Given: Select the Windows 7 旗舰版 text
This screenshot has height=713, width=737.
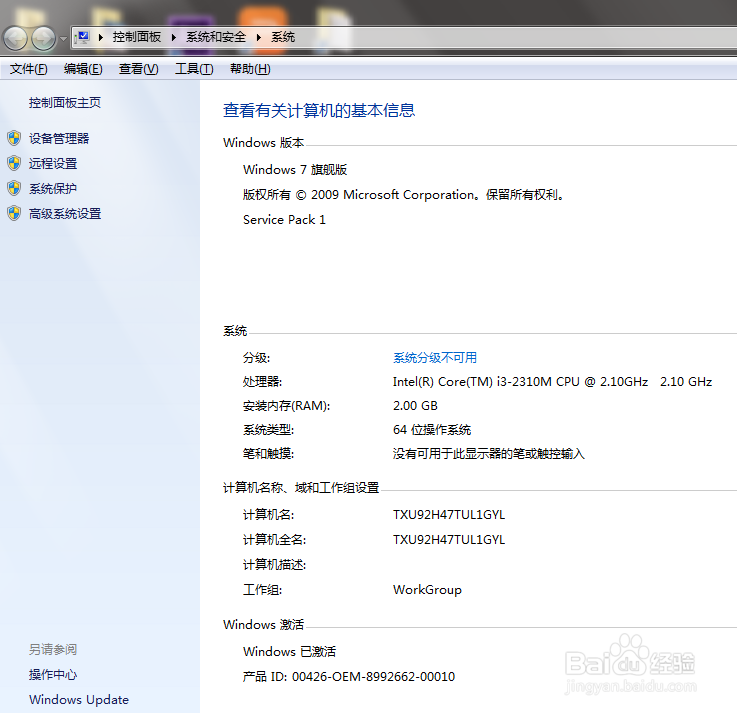Looking at the screenshot, I should (295, 170).
